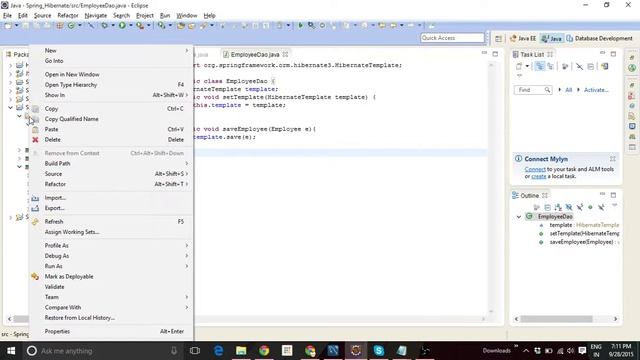Click Collapse All in the Outline toolbar
Image resolution: width=640 pixels, height=360 pixels.
[547, 207]
